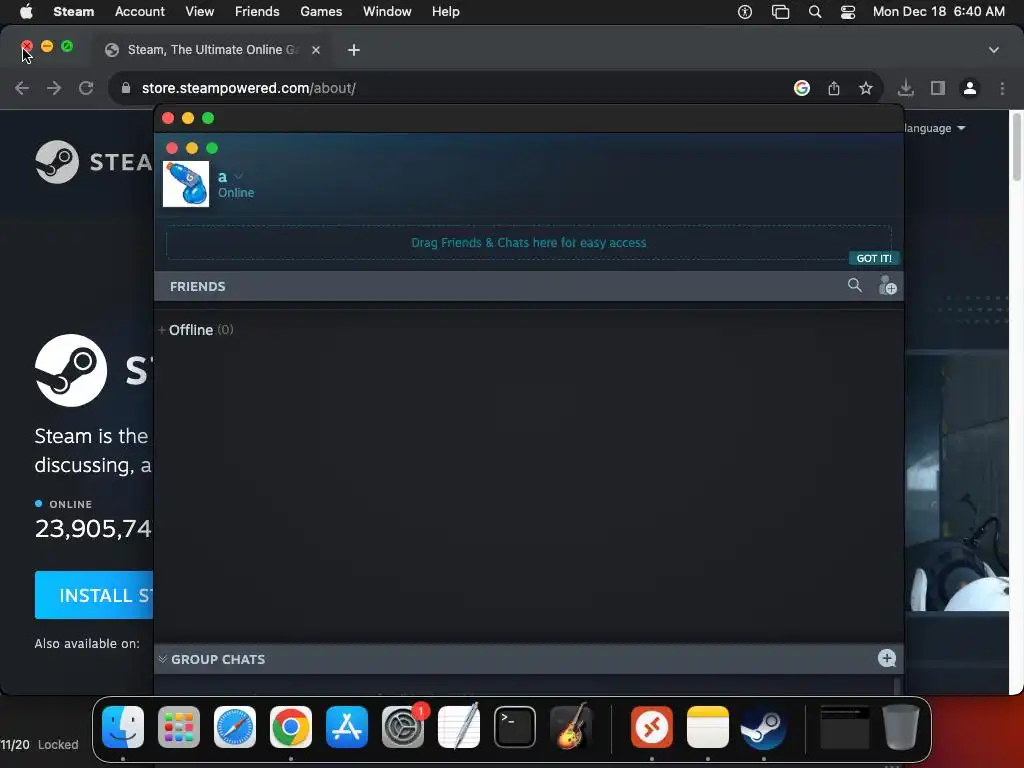Click the Chrome page vertical scrollbar
The height and width of the screenshot is (768, 1024).
pos(1016,146)
